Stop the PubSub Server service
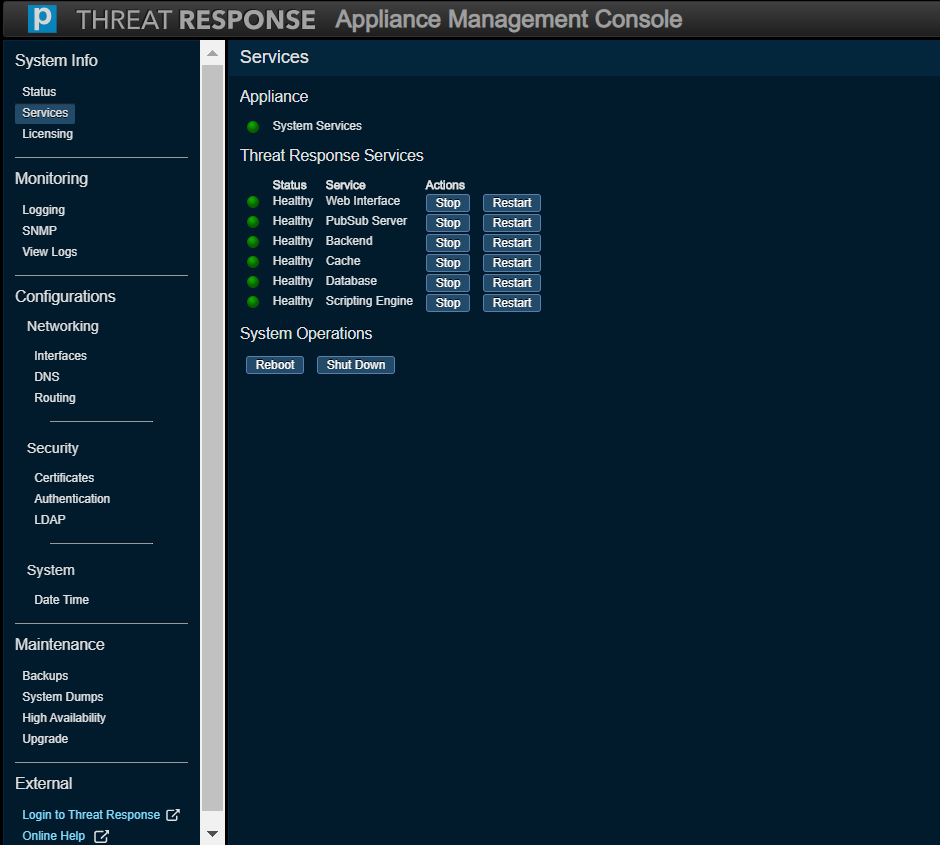 (x=448, y=222)
